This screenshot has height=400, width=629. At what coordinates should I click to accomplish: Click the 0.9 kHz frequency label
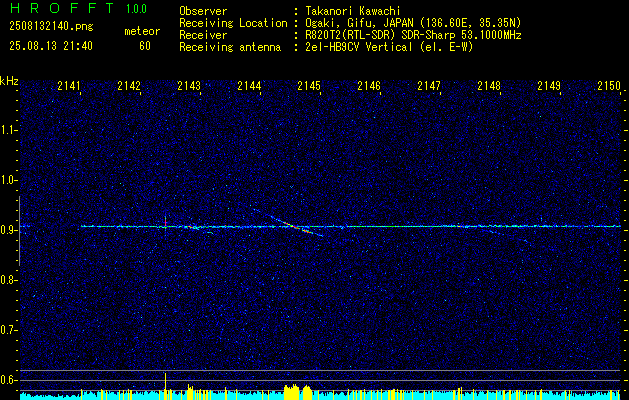click(x=8, y=230)
